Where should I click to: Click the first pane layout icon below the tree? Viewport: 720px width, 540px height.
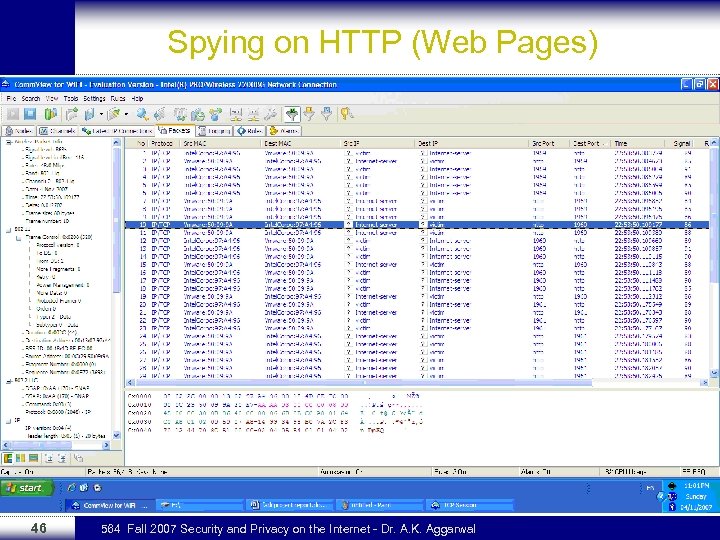(8, 458)
